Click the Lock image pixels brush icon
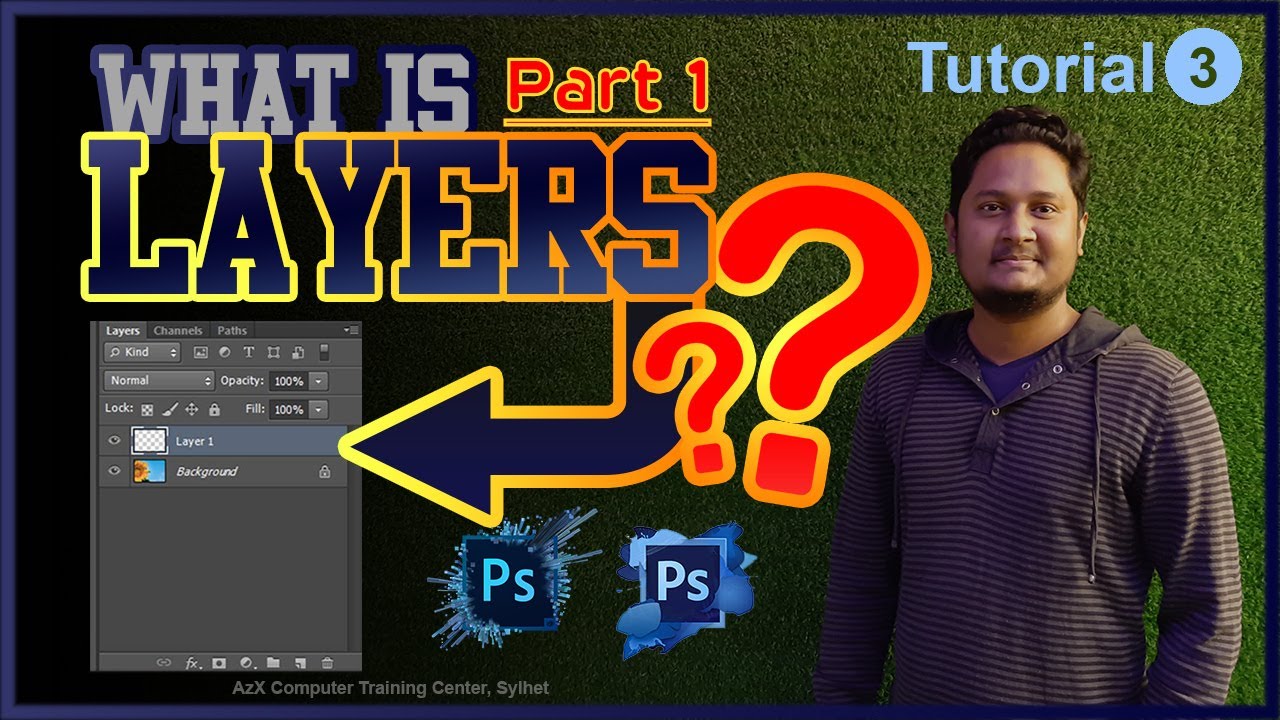The image size is (1280, 720). click(169, 410)
